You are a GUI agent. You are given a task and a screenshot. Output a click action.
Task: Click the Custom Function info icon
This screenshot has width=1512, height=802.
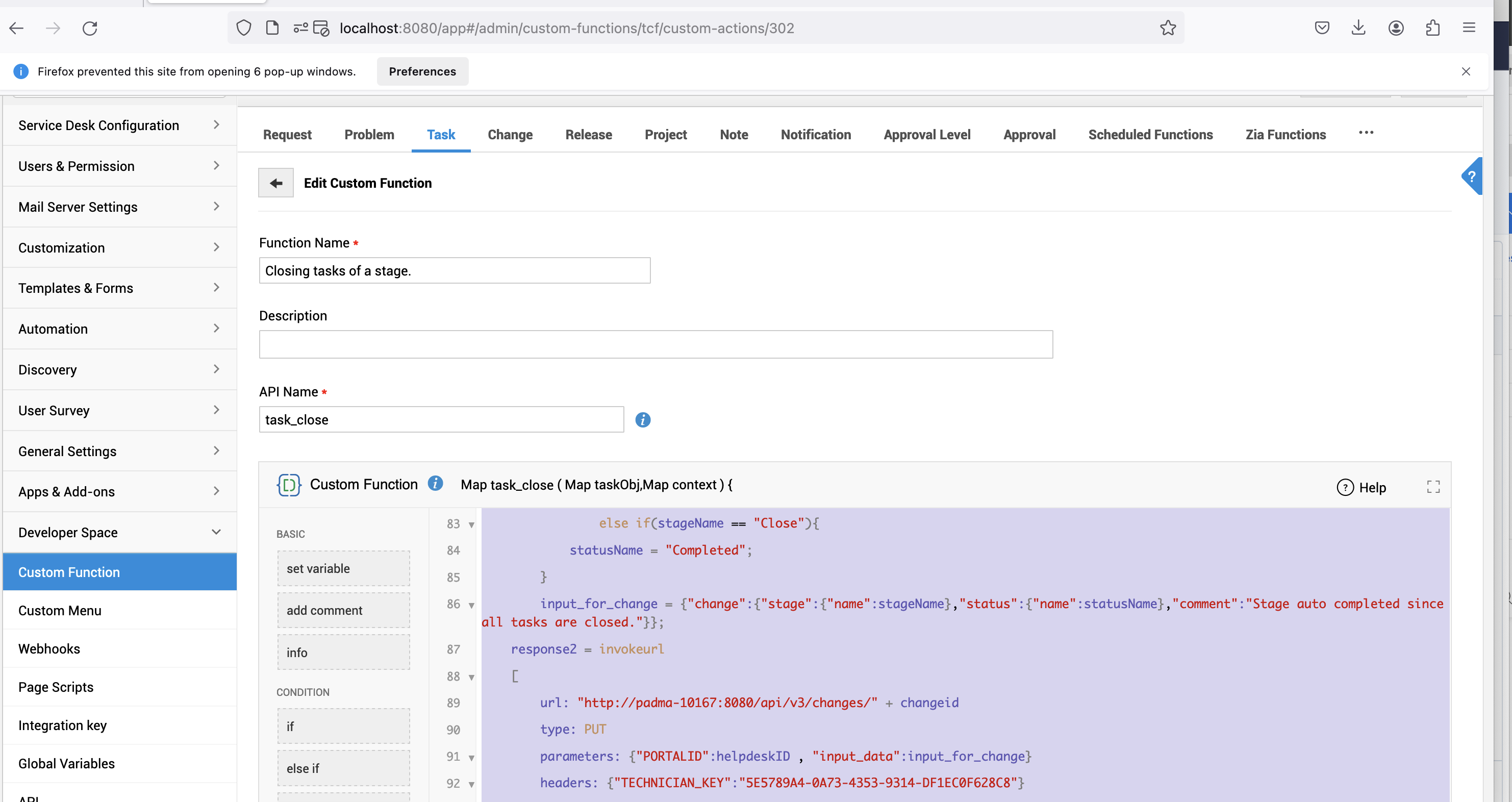point(435,483)
